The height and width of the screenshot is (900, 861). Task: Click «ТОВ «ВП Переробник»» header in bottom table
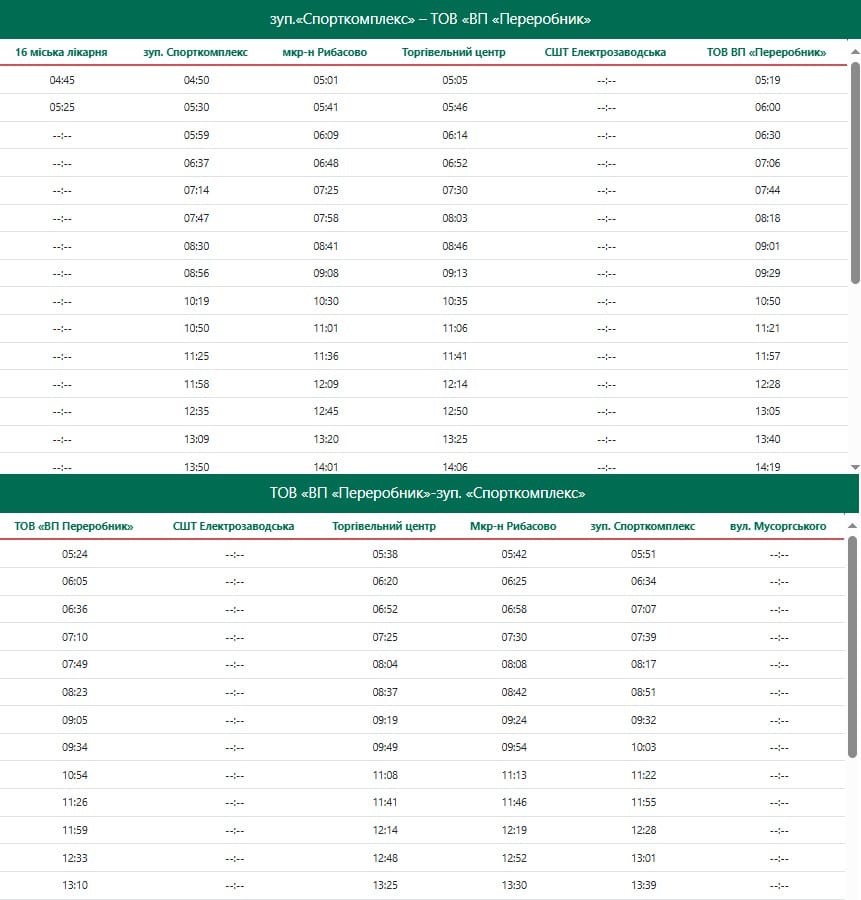click(x=74, y=526)
